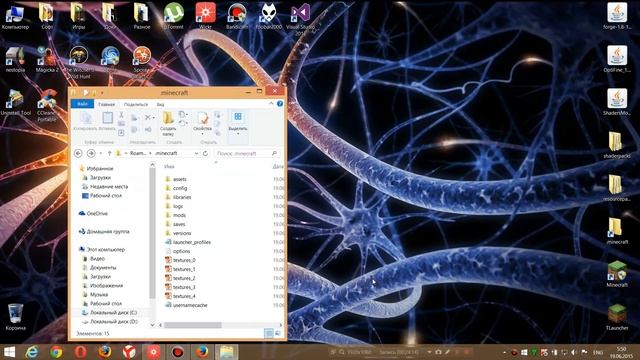
Task: Launch Bandicam from the desktop
Action: (x=237, y=16)
